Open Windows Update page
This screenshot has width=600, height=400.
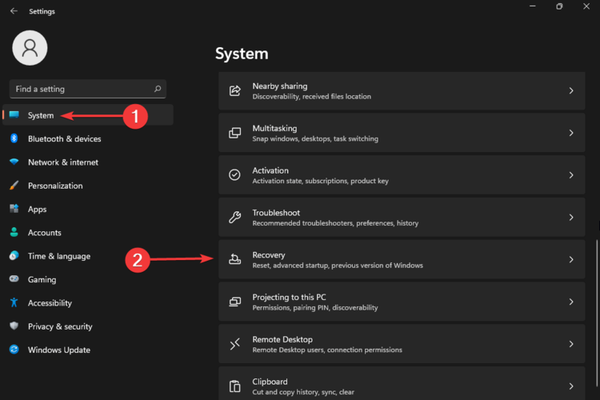pyautogui.click(x=58, y=350)
